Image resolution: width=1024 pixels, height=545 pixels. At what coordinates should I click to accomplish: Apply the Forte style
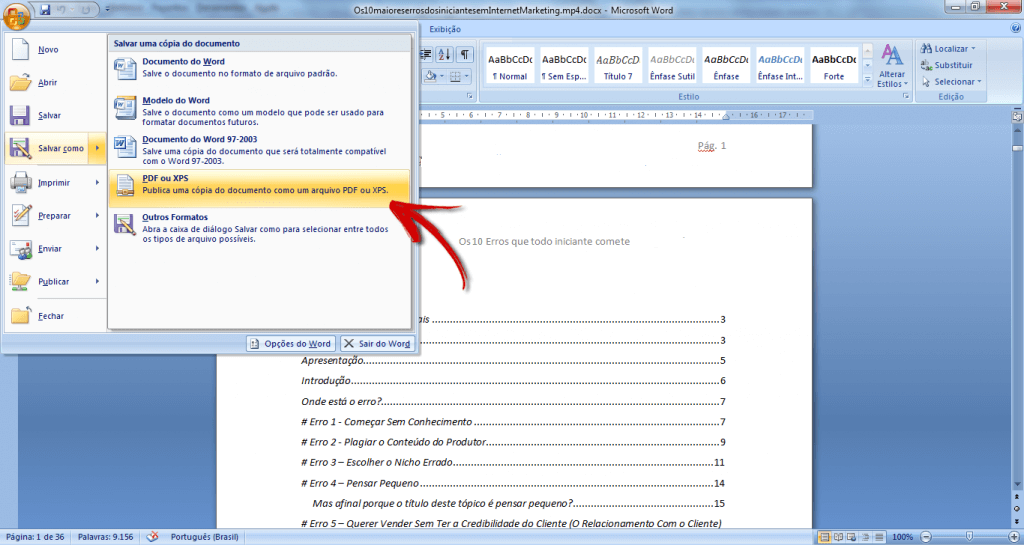pos(834,65)
